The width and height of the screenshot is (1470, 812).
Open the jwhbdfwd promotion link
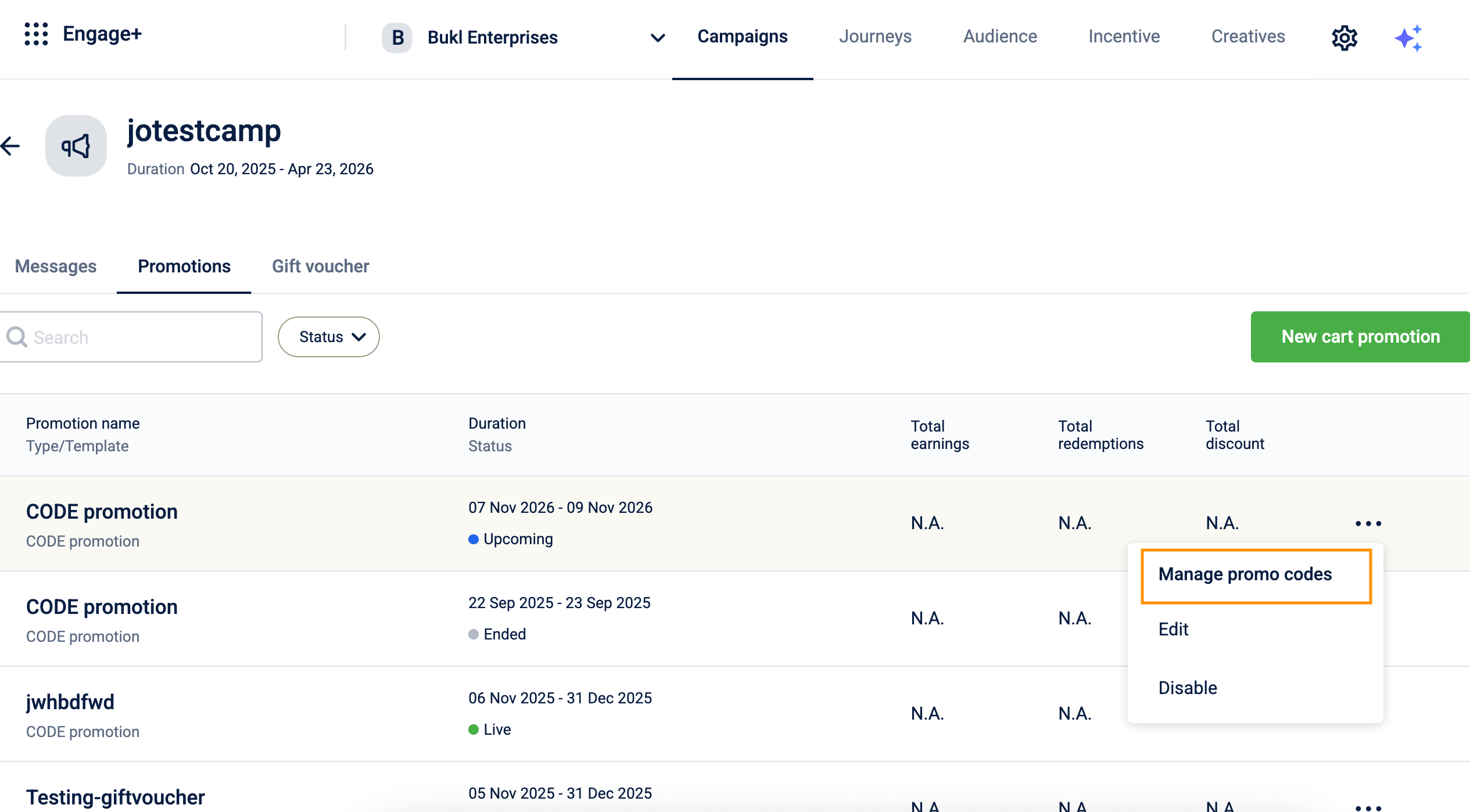70,702
